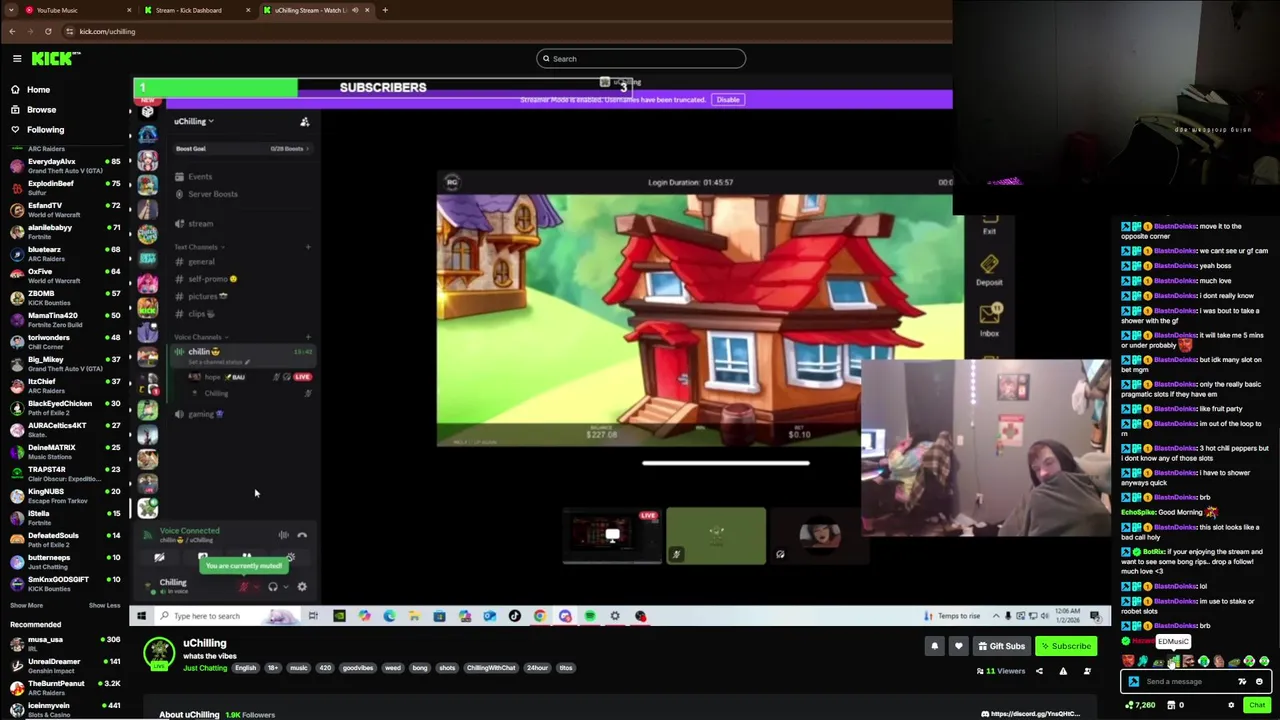Open EsfandTV channel in following list
Screen dimensions: 1280x720
[x=65, y=209]
